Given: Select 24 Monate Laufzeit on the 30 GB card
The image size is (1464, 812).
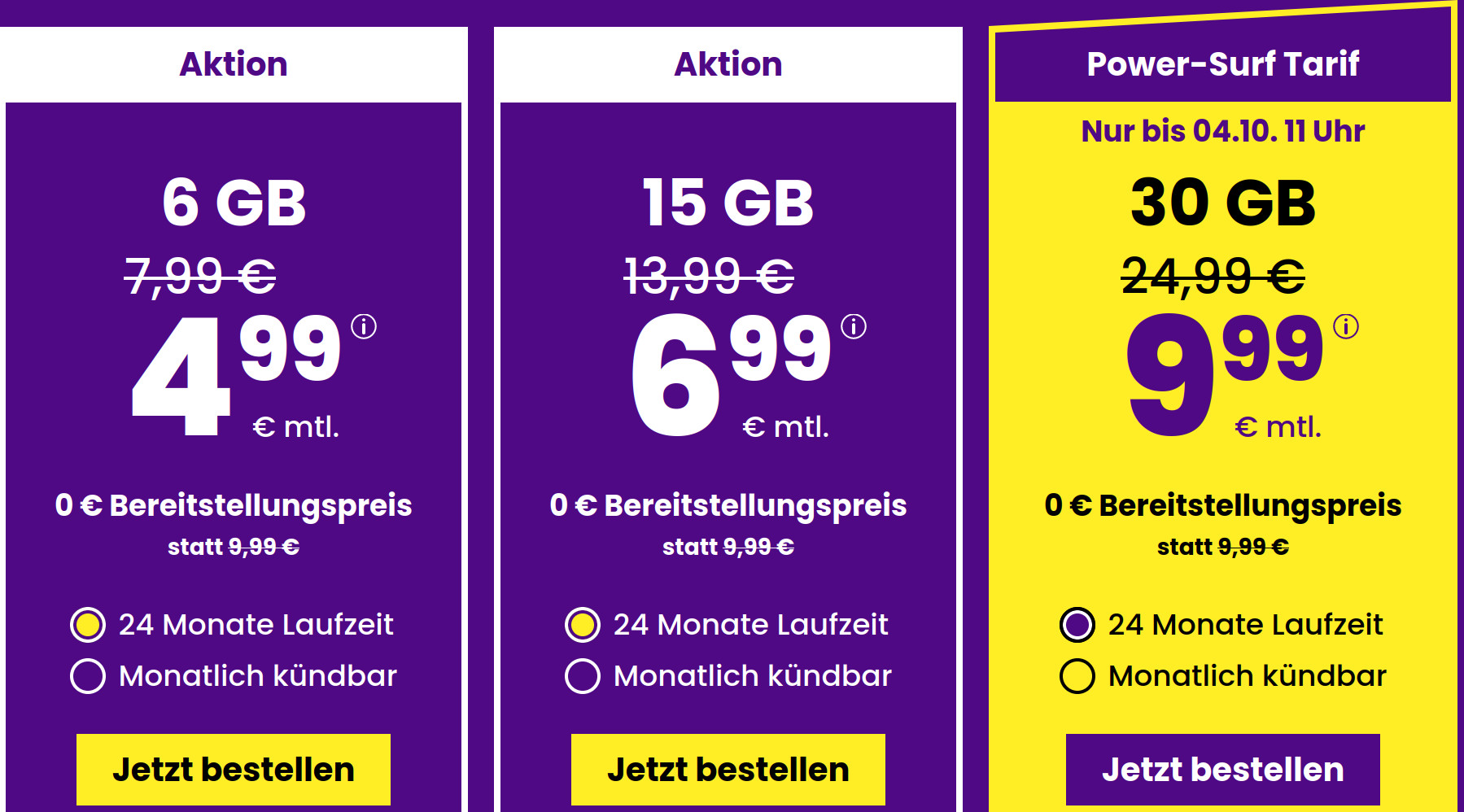Looking at the screenshot, I should (x=1076, y=625).
